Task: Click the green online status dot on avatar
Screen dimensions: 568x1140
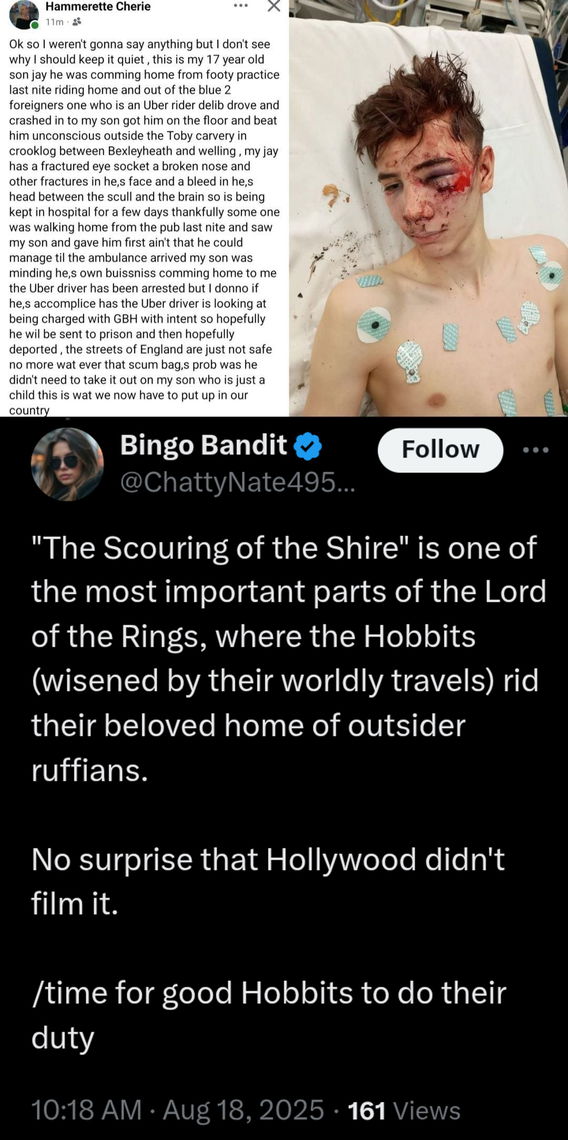Action: pos(34,26)
